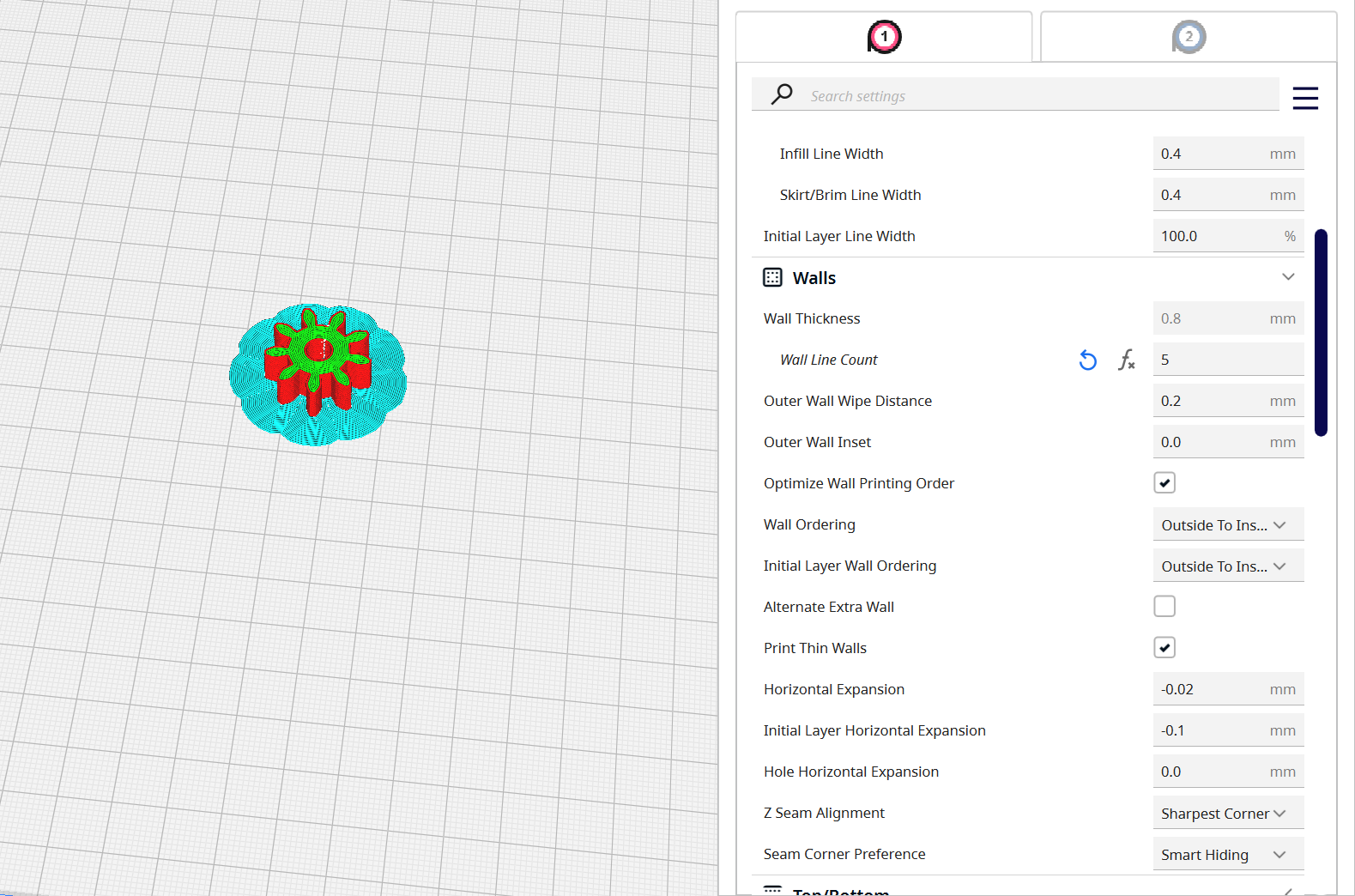Enable Alternate Extra Wall checkbox
This screenshot has width=1355, height=896.
[1164, 607]
